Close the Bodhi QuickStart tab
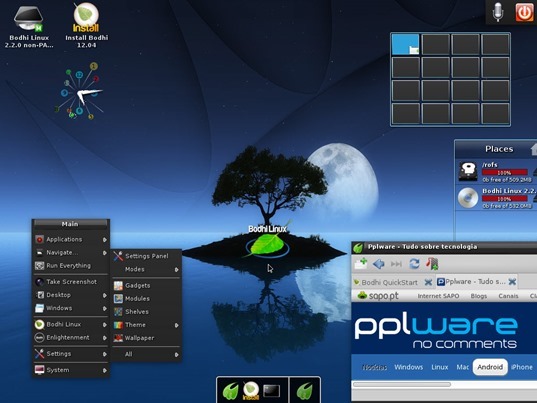This screenshot has width=537, height=403. (428, 282)
